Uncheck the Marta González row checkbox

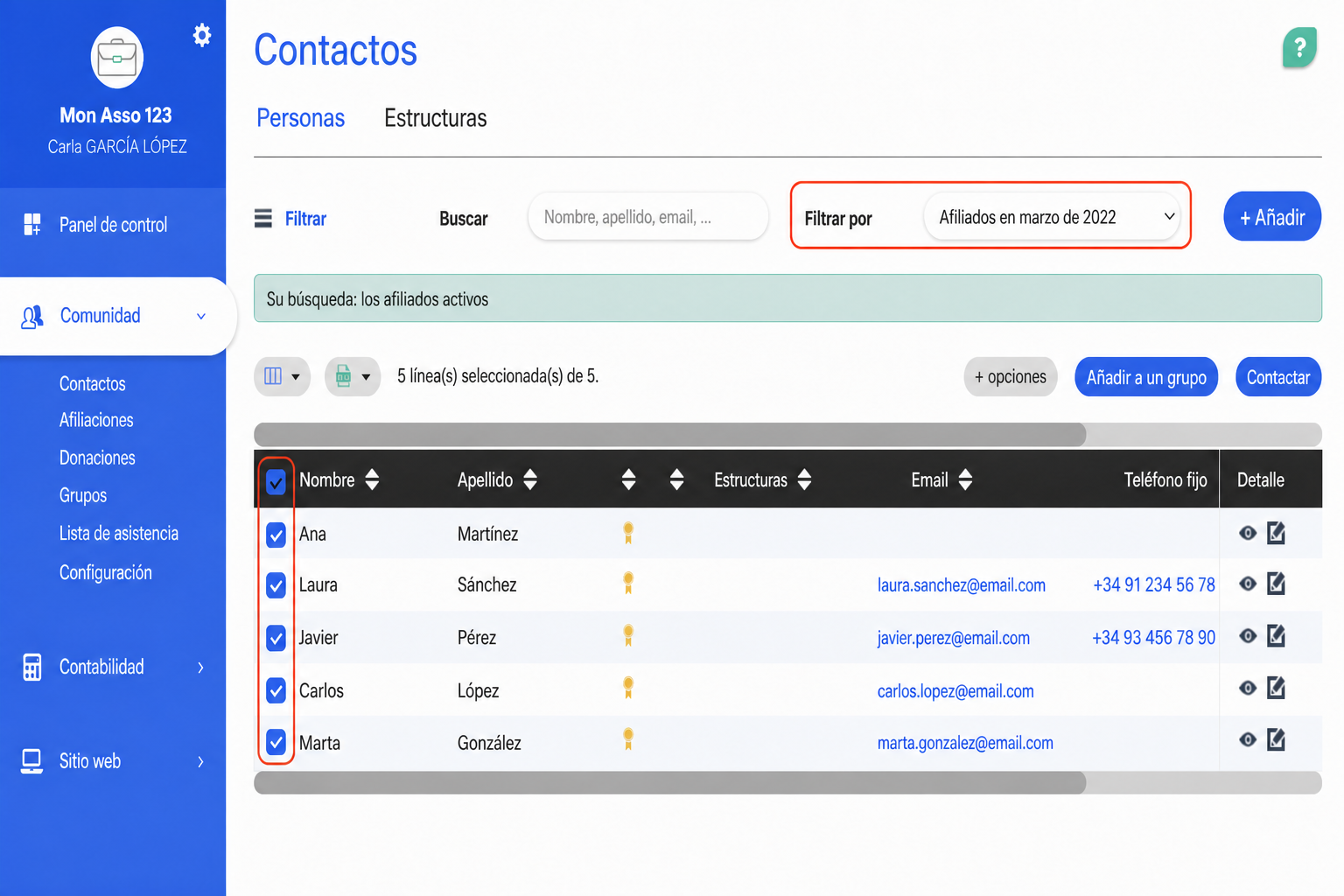(x=276, y=743)
